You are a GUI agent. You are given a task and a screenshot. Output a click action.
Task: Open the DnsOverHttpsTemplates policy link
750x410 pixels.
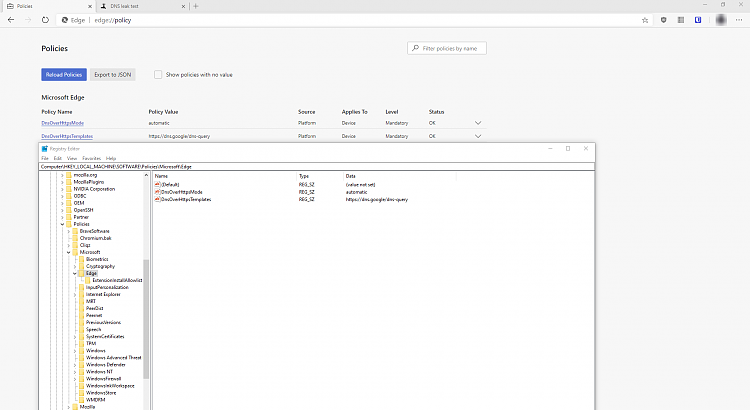pos(67,136)
